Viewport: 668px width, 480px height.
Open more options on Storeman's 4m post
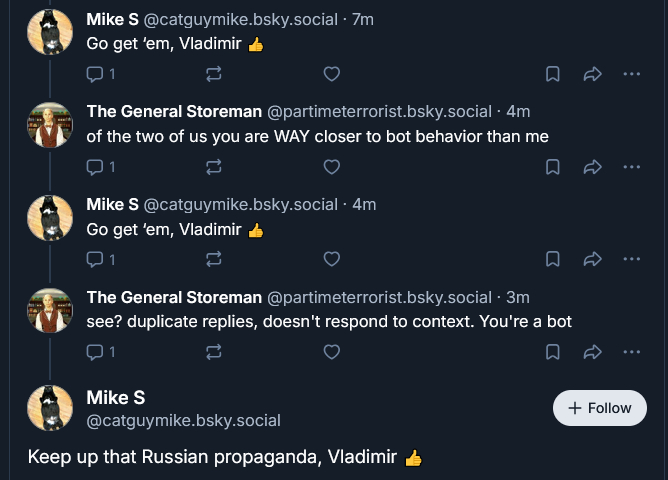coord(631,167)
